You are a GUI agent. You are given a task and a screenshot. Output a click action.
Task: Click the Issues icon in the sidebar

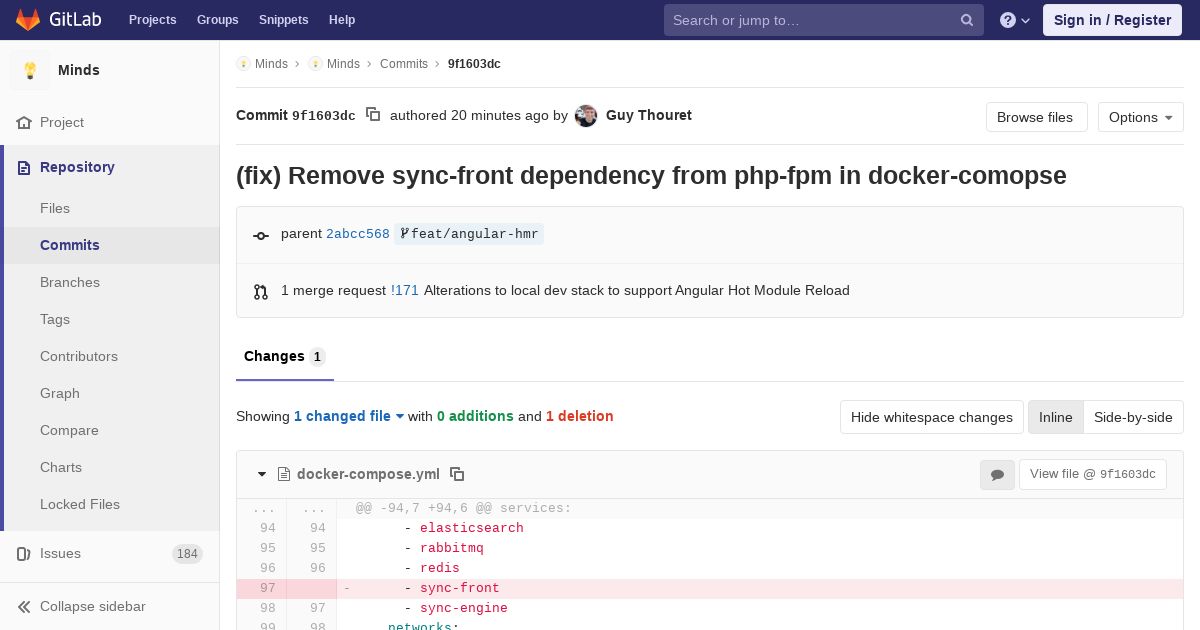click(24, 553)
